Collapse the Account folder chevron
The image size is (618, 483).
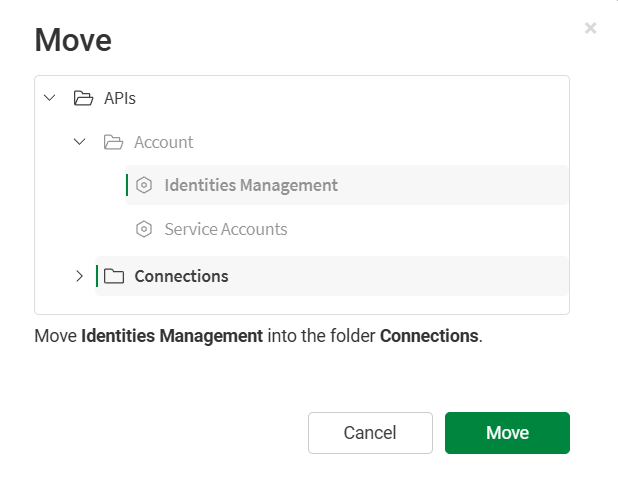[x=80, y=142]
